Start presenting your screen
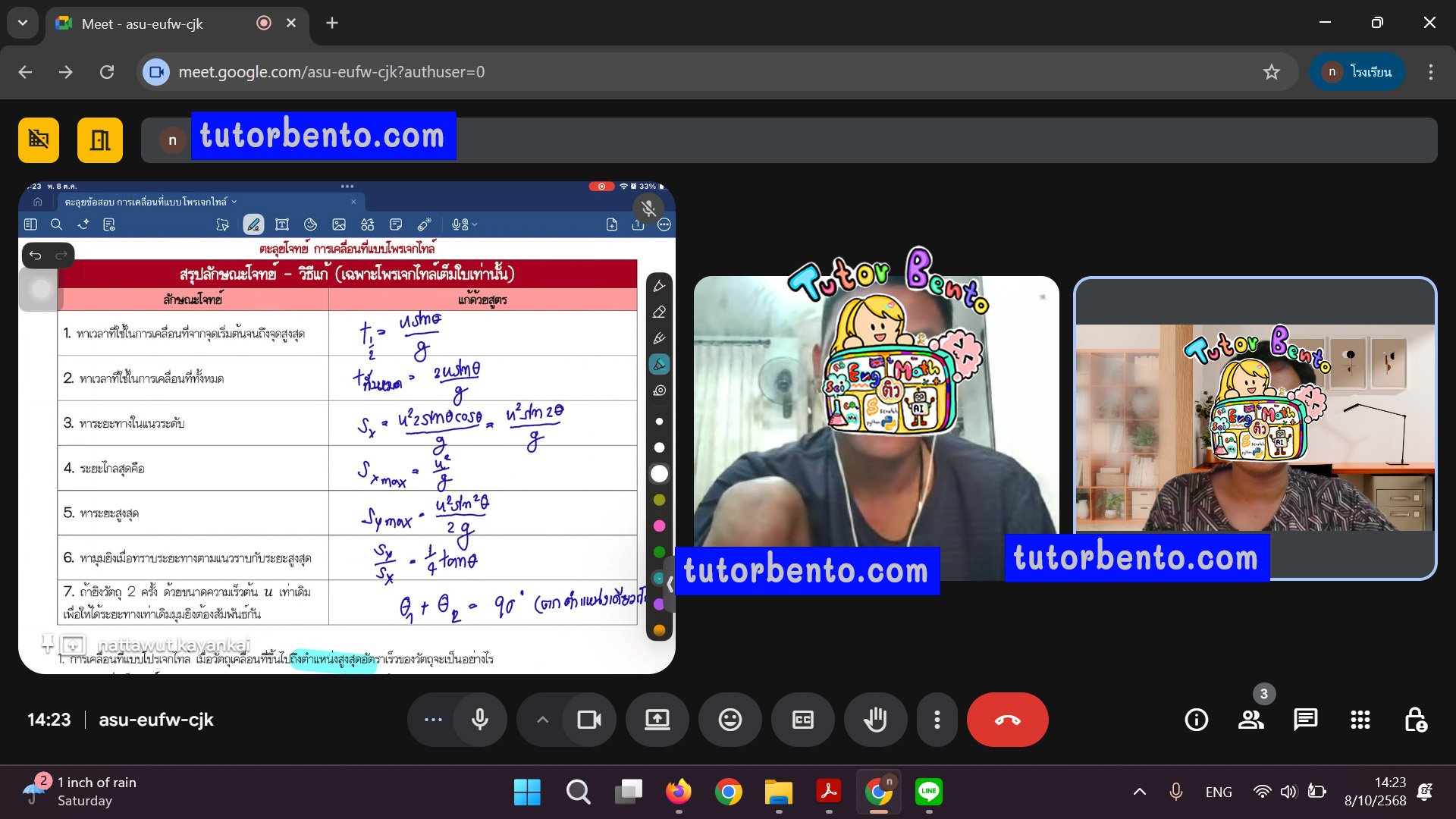Screen dimensions: 1456x819 coord(657,720)
